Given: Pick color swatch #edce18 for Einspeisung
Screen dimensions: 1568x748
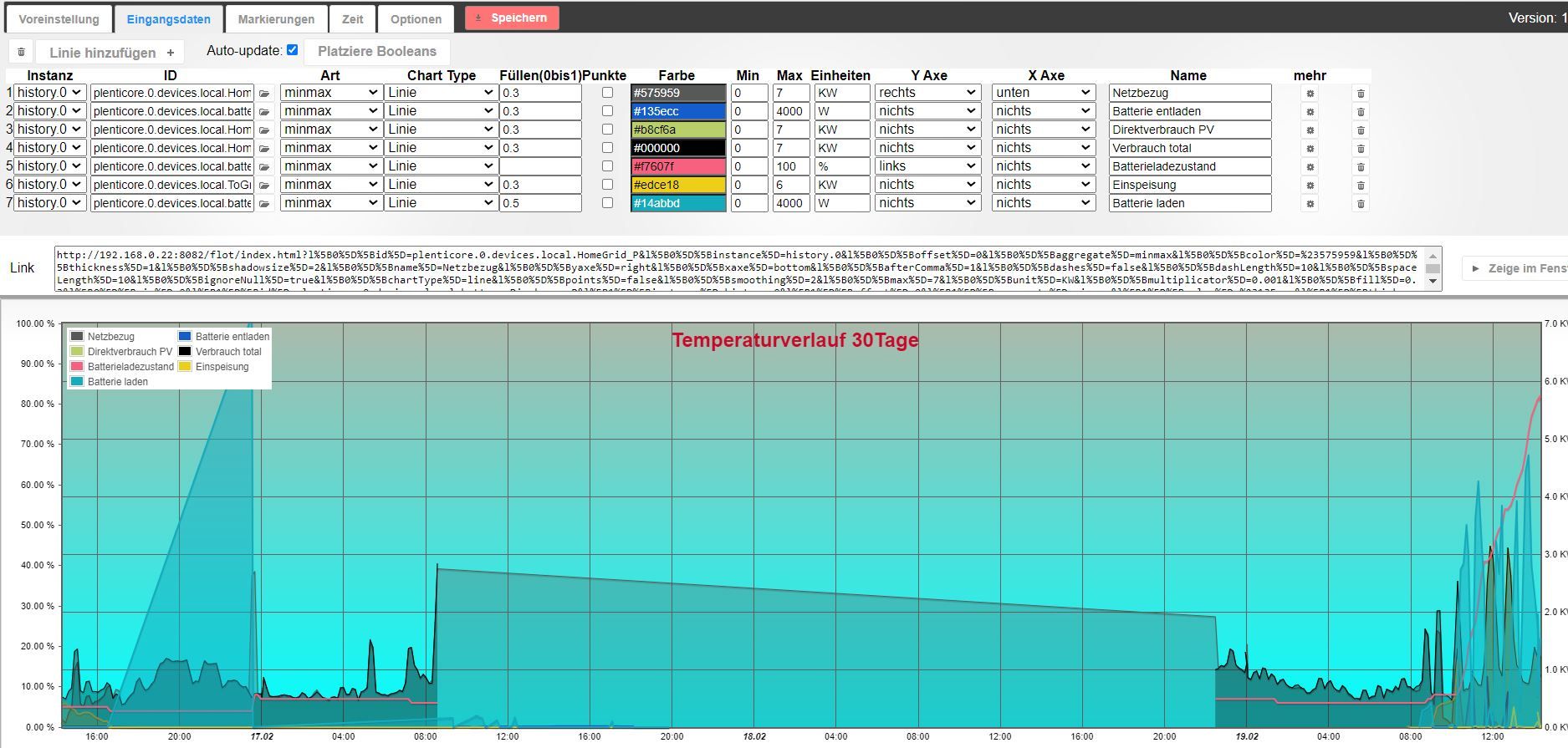Looking at the screenshot, I should click(678, 185).
